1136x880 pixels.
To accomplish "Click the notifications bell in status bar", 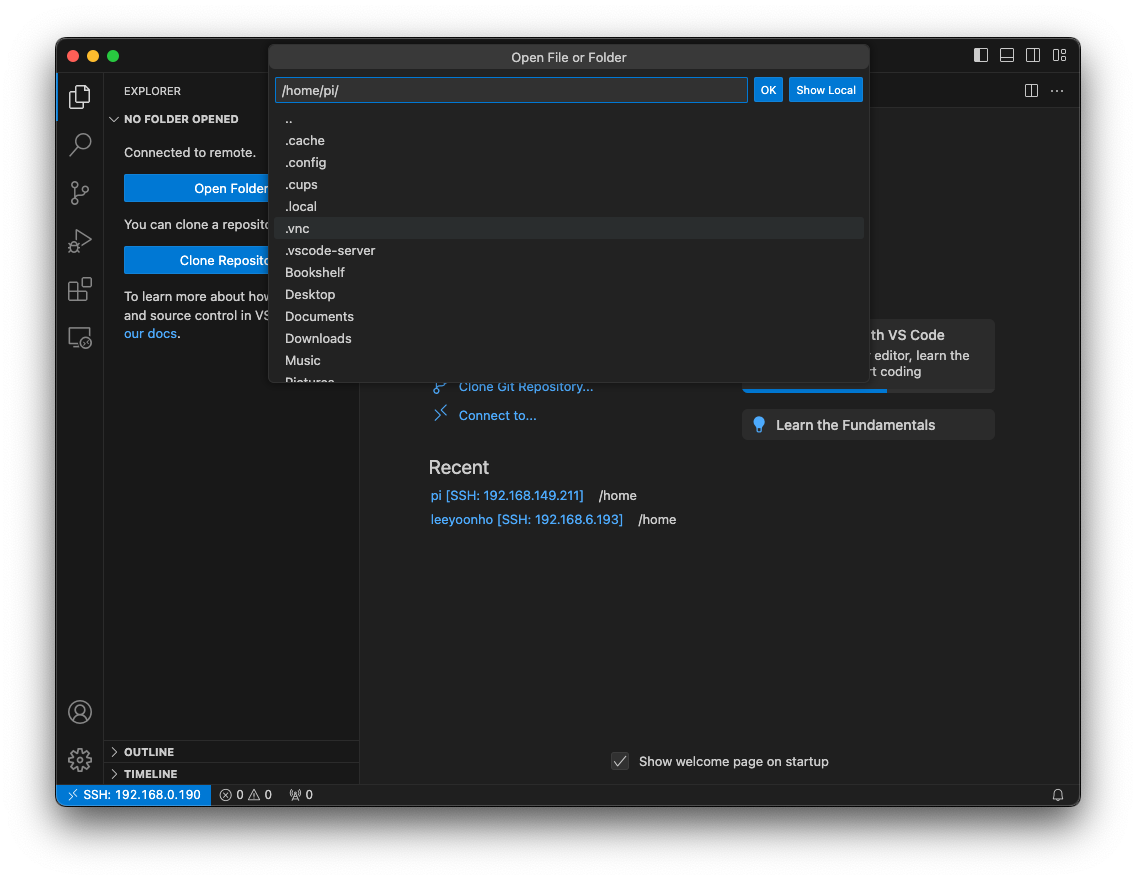I will pyautogui.click(x=1058, y=795).
